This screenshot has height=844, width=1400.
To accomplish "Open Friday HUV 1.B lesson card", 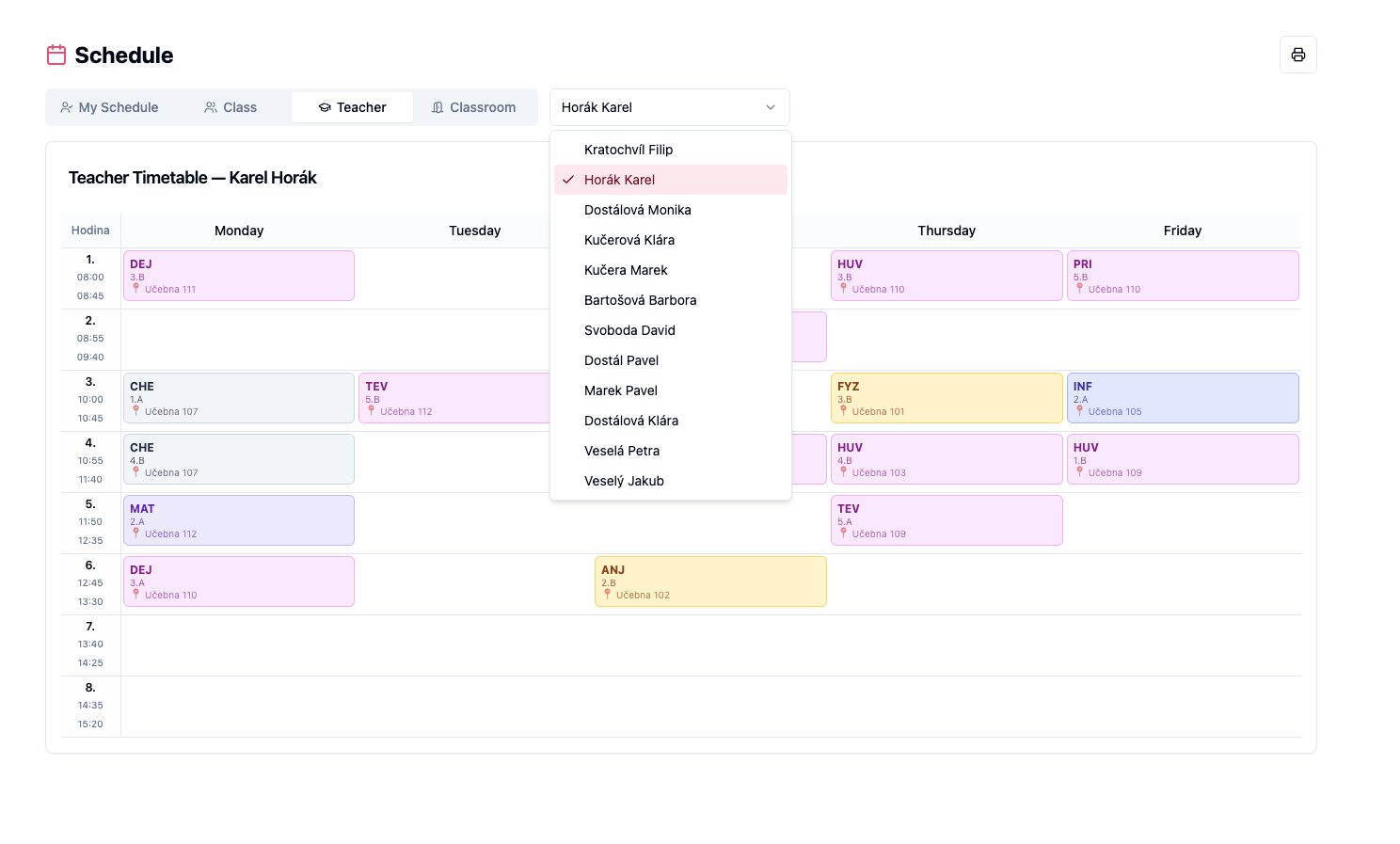I will coord(1183,459).
